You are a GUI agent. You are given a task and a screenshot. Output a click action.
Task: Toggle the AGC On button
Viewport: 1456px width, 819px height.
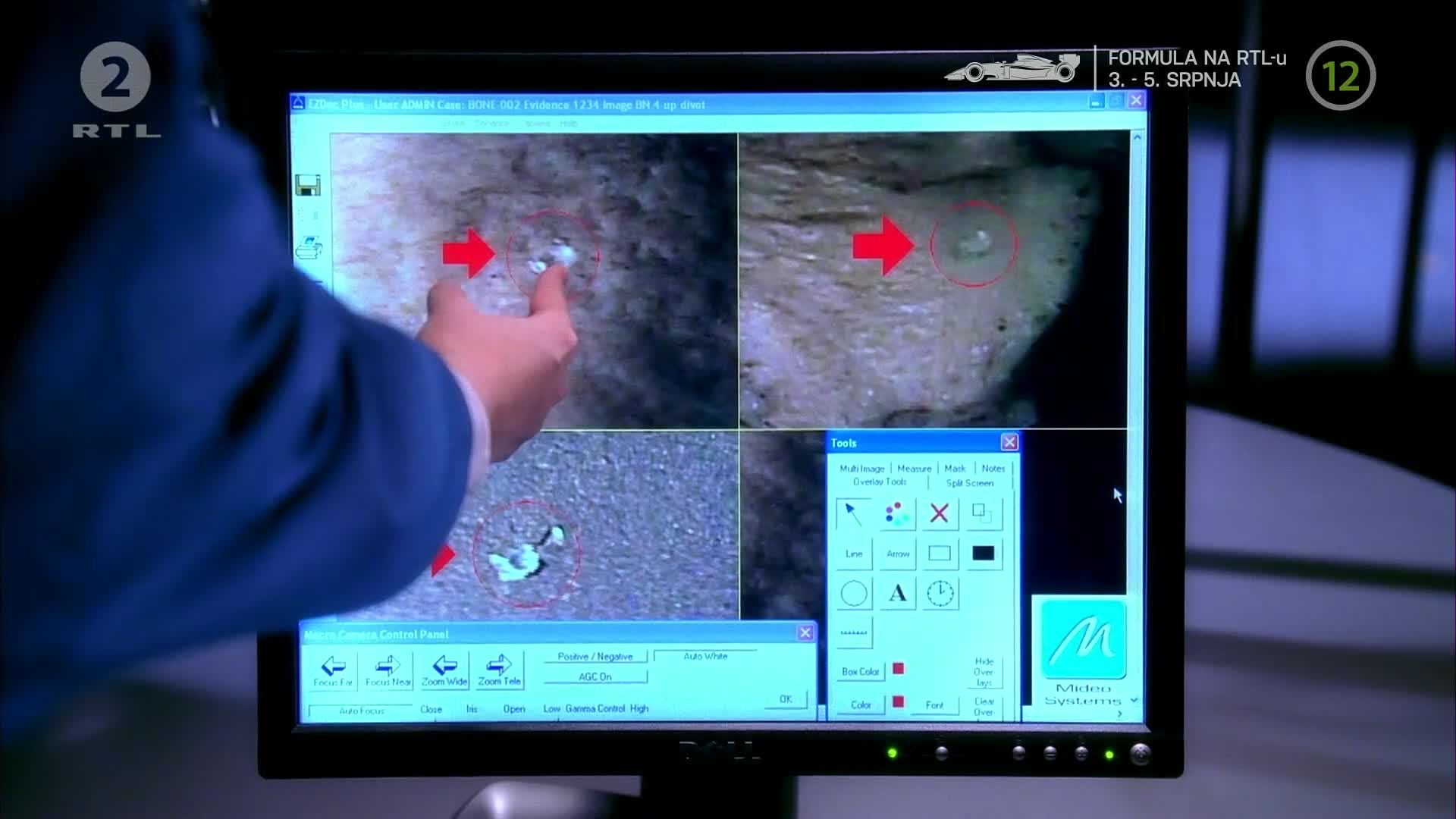(x=595, y=676)
